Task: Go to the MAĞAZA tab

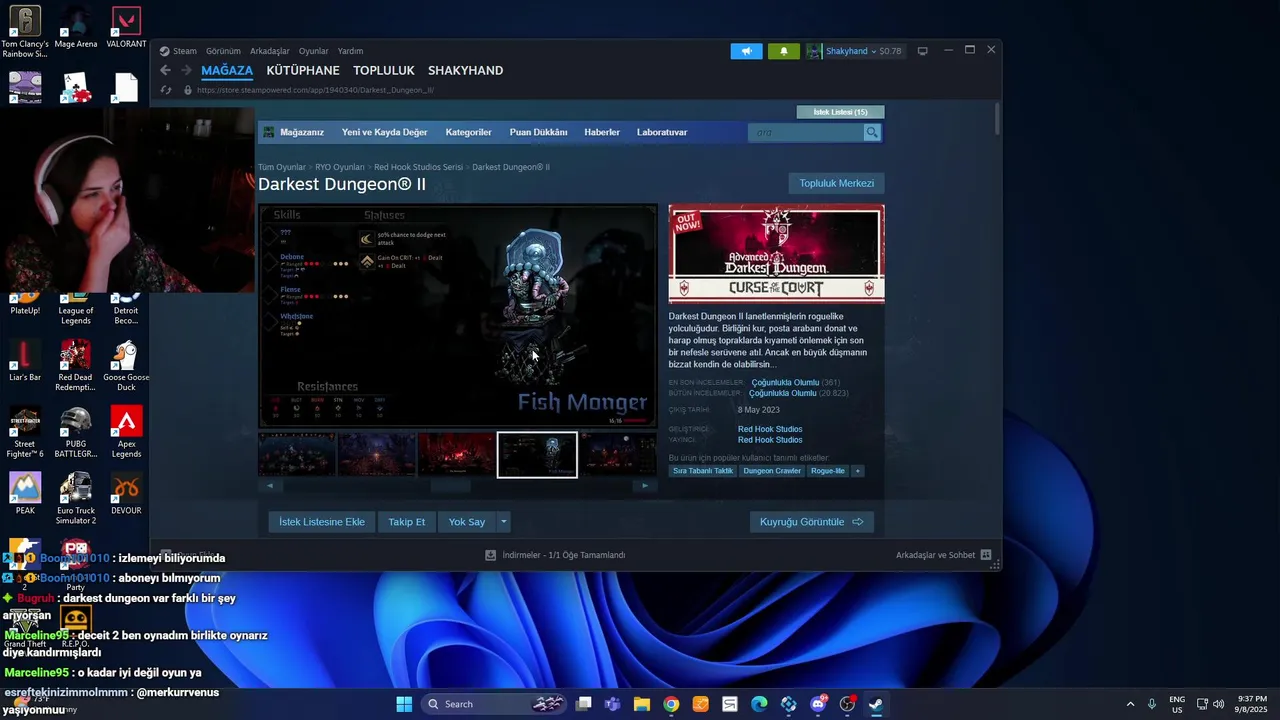Action: [227, 71]
